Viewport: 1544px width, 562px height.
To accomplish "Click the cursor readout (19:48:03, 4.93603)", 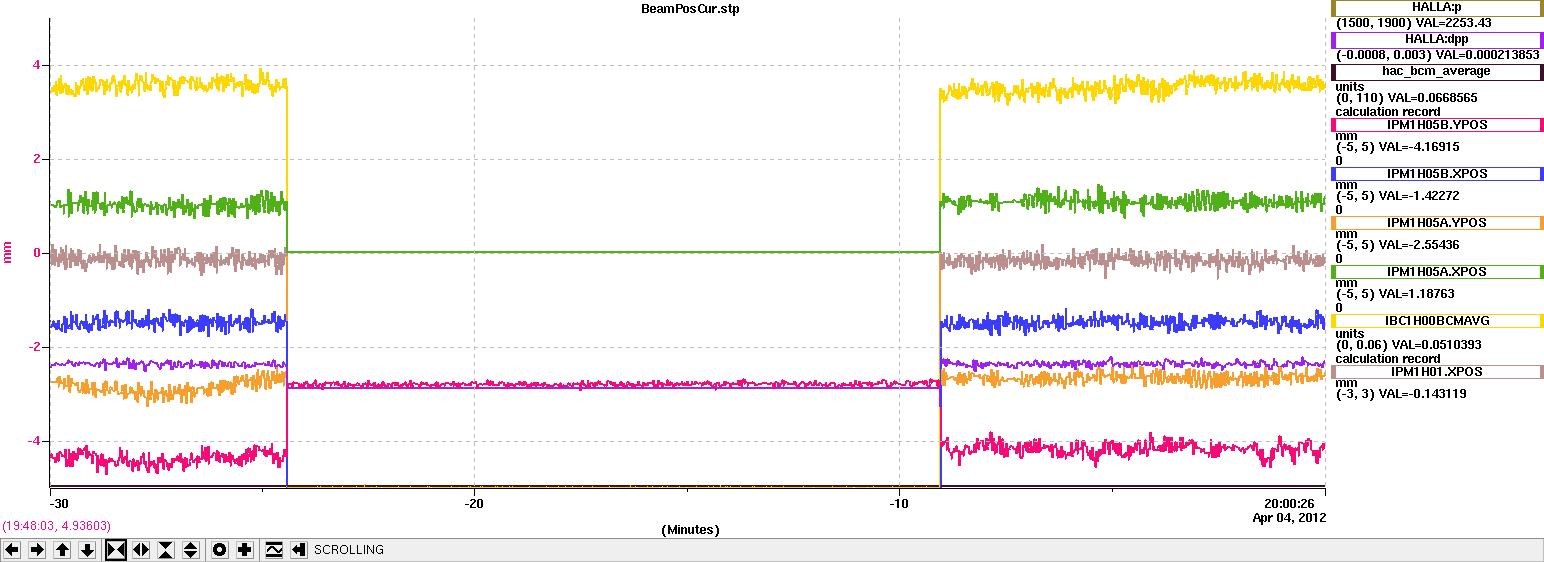I will [56, 525].
